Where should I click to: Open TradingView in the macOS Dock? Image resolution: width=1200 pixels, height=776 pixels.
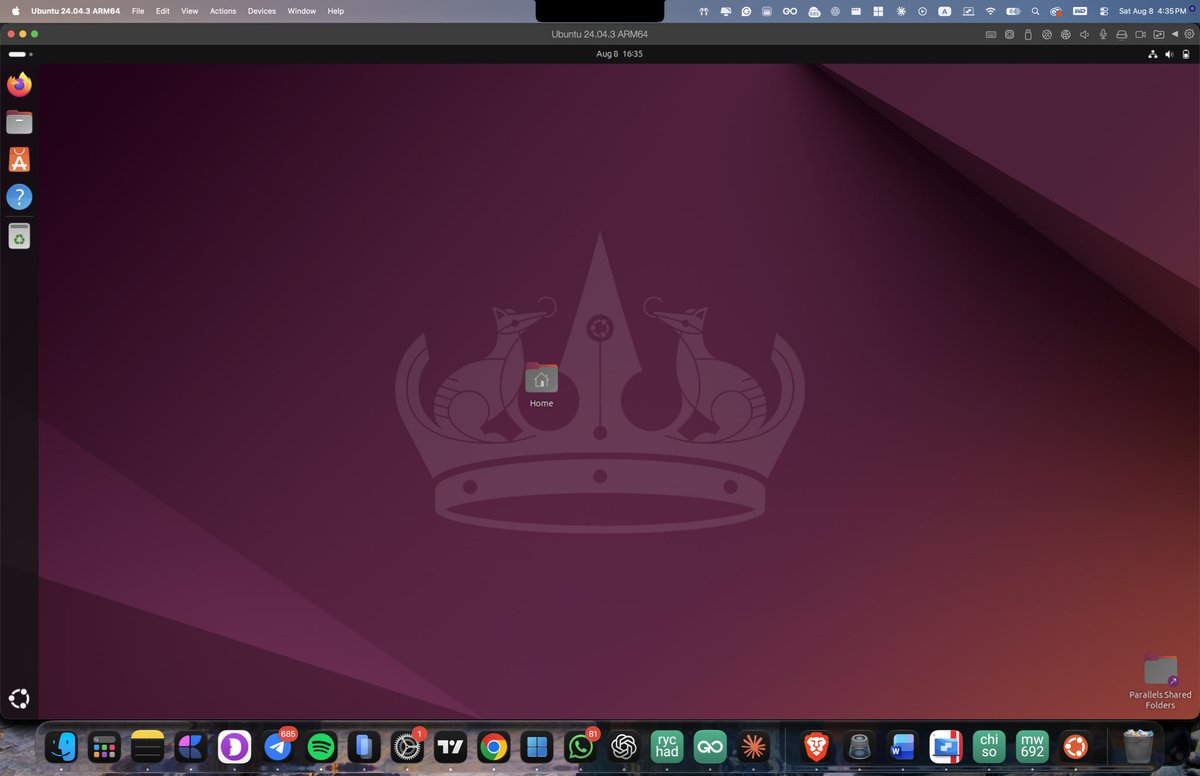point(451,746)
